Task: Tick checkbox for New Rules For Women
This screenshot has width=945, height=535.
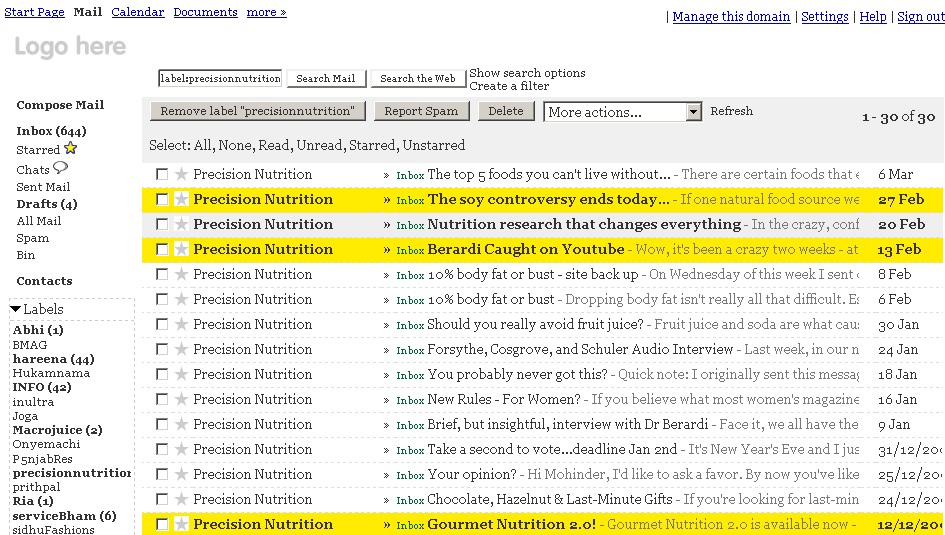Action: pos(162,399)
